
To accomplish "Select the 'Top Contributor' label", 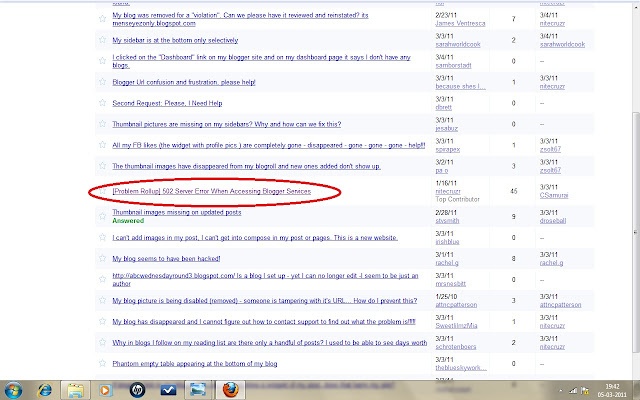I will tap(458, 199).
